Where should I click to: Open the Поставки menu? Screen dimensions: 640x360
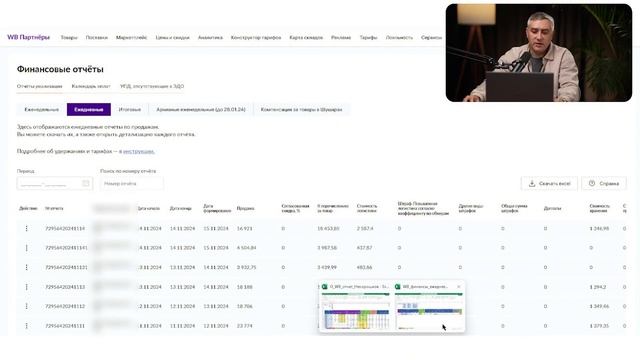pos(97,38)
